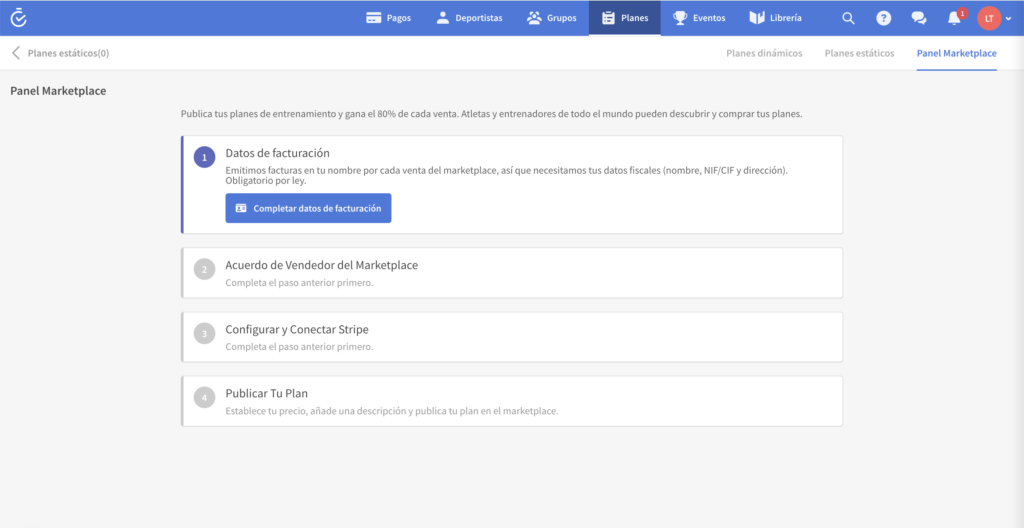Select Planes in the navigation bar

[624, 18]
